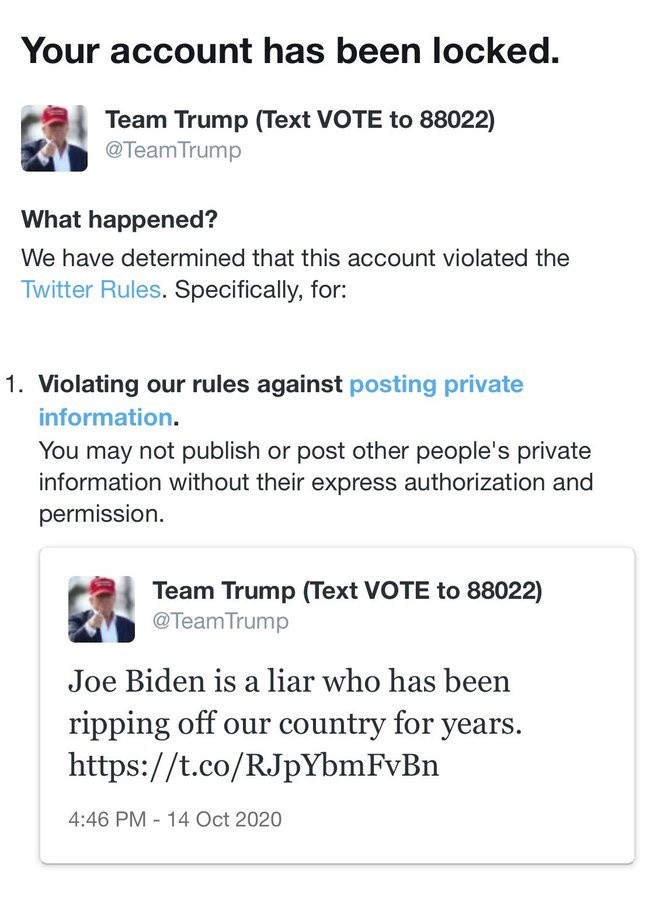Click the bold "Violating our rules against" text
Screen dimensions: 657x900
tap(190, 385)
